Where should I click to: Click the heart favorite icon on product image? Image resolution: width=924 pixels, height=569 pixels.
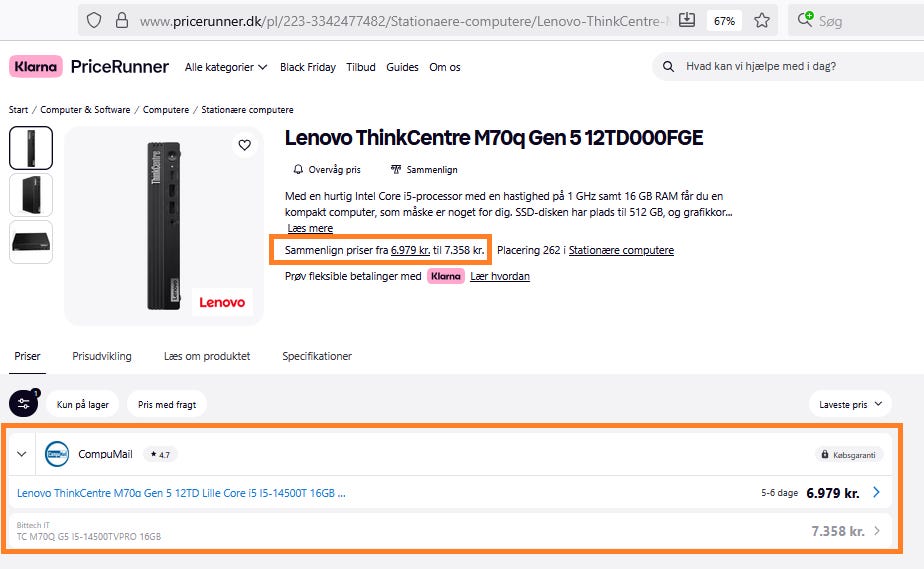[x=244, y=146]
